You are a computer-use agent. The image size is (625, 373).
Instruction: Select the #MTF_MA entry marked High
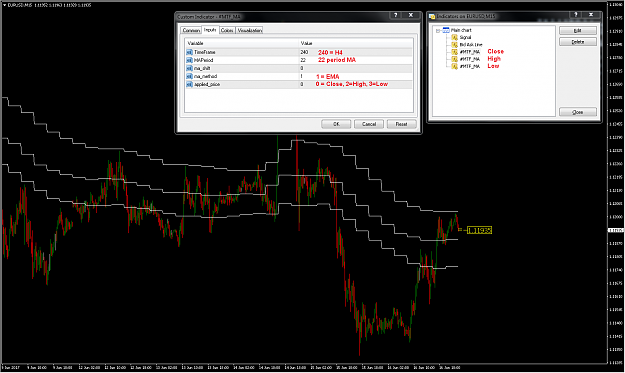(470, 59)
